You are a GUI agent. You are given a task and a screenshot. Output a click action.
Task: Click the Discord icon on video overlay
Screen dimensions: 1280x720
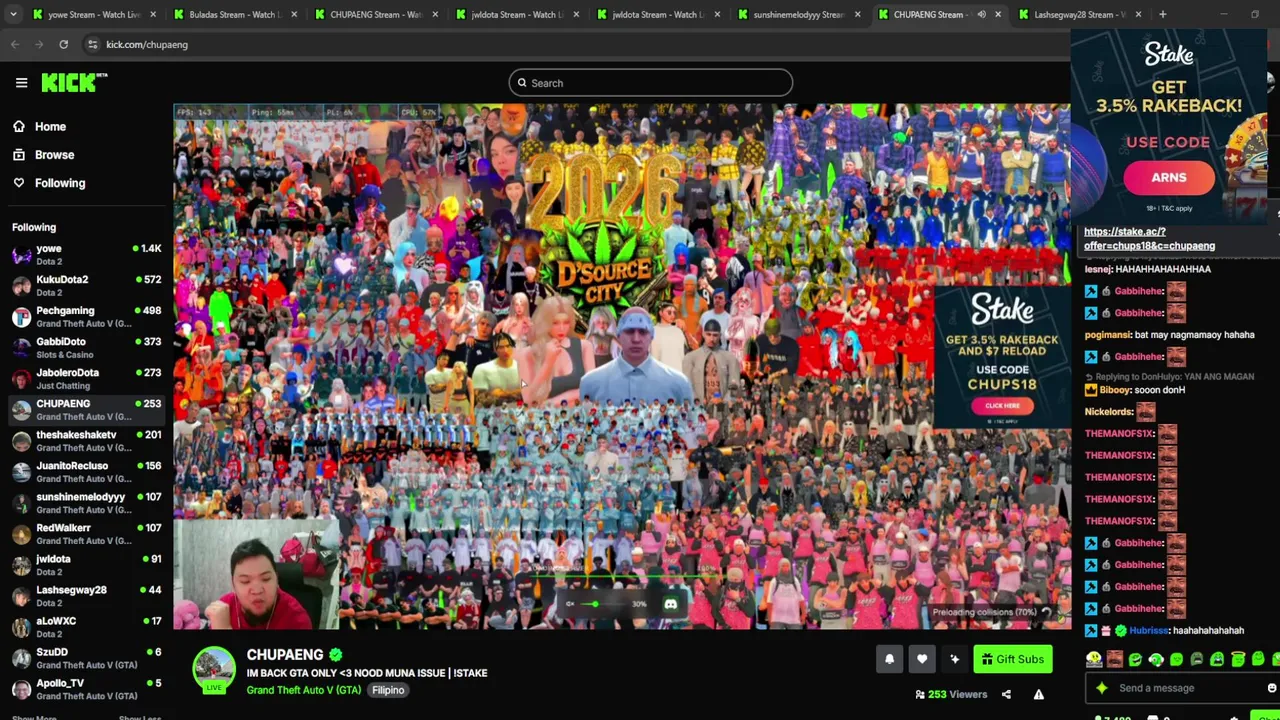[670, 604]
